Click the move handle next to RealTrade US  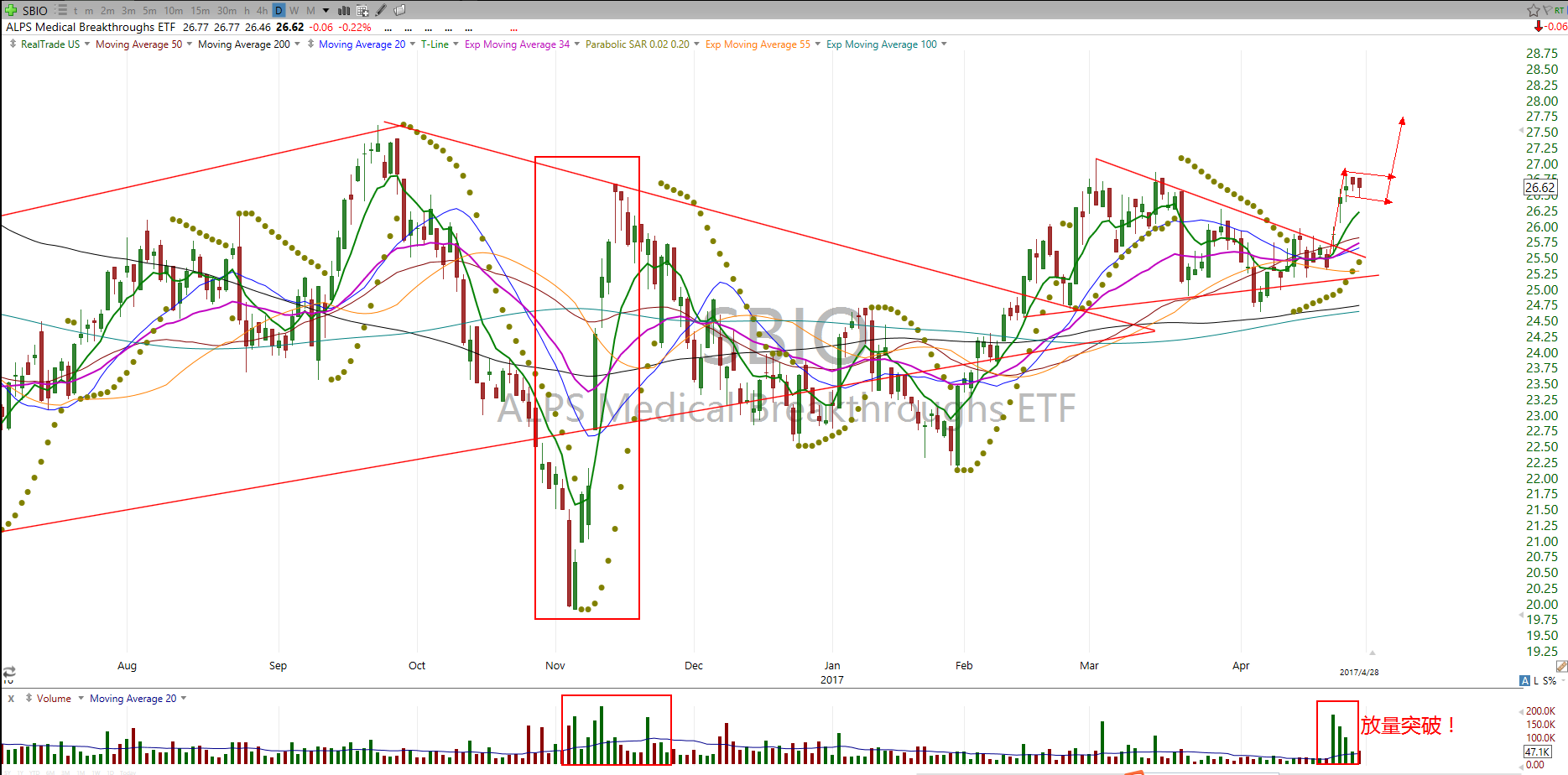tap(13, 44)
